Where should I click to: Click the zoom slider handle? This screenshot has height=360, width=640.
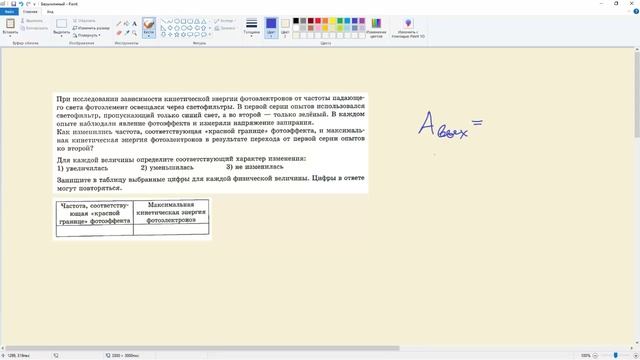[616, 356]
